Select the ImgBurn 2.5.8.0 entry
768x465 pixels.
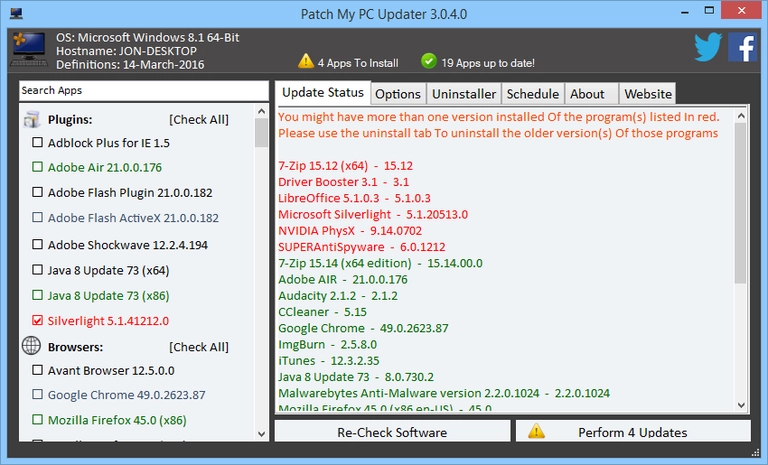tap(327, 344)
